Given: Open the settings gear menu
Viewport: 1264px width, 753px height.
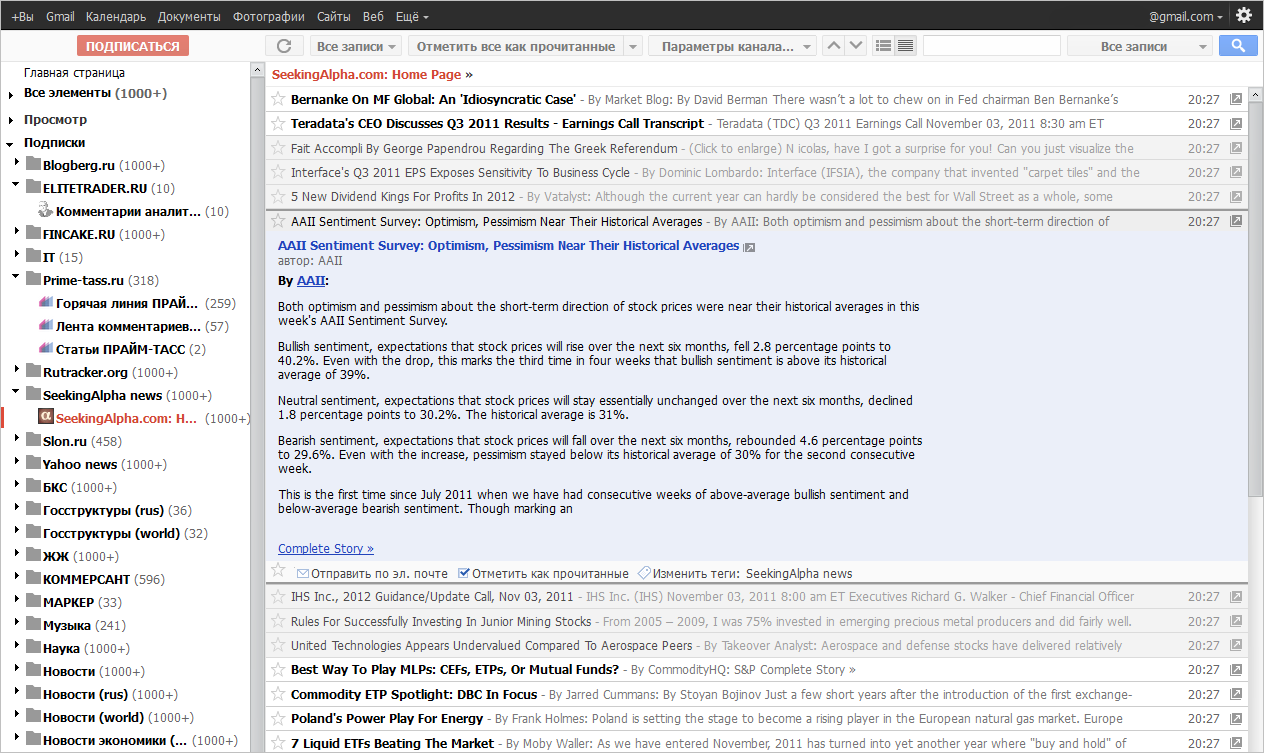Looking at the screenshot, I should coord(1243,15).
